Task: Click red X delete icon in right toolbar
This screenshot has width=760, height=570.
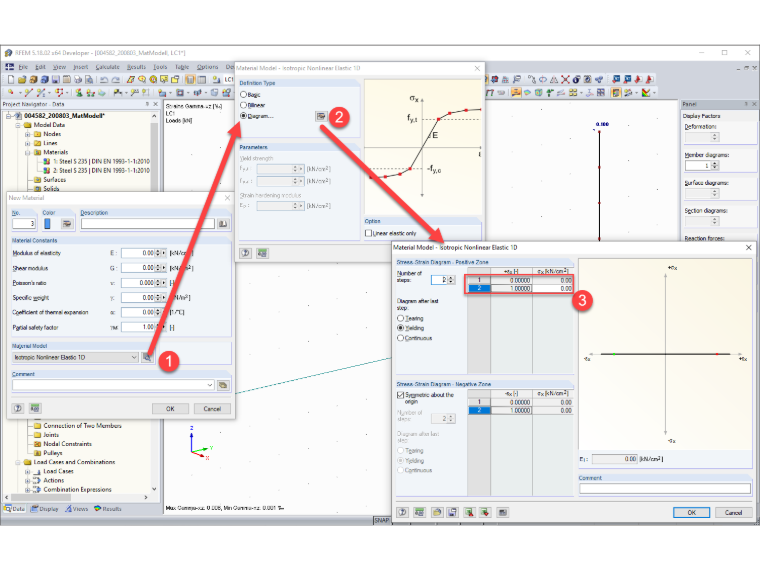Action: 565,79
